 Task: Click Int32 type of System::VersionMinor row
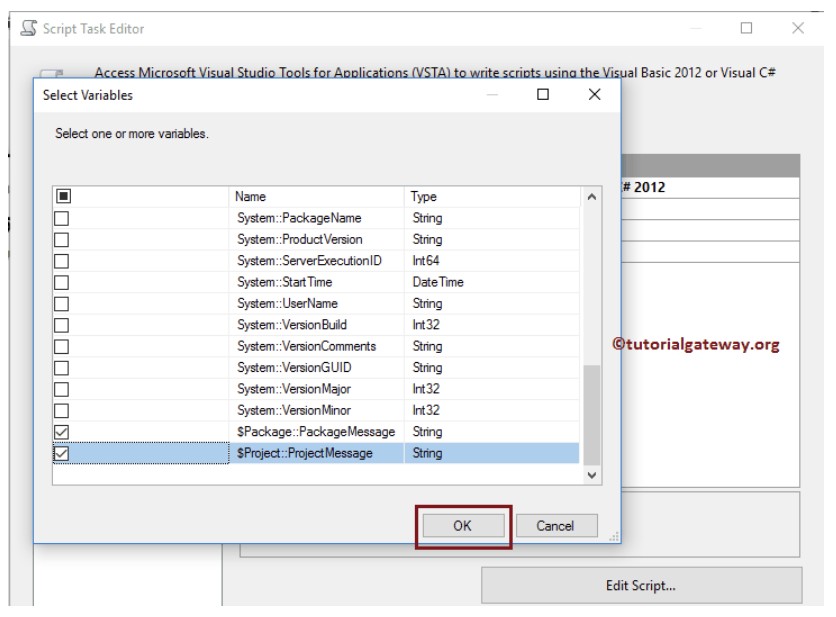point(492,410)
